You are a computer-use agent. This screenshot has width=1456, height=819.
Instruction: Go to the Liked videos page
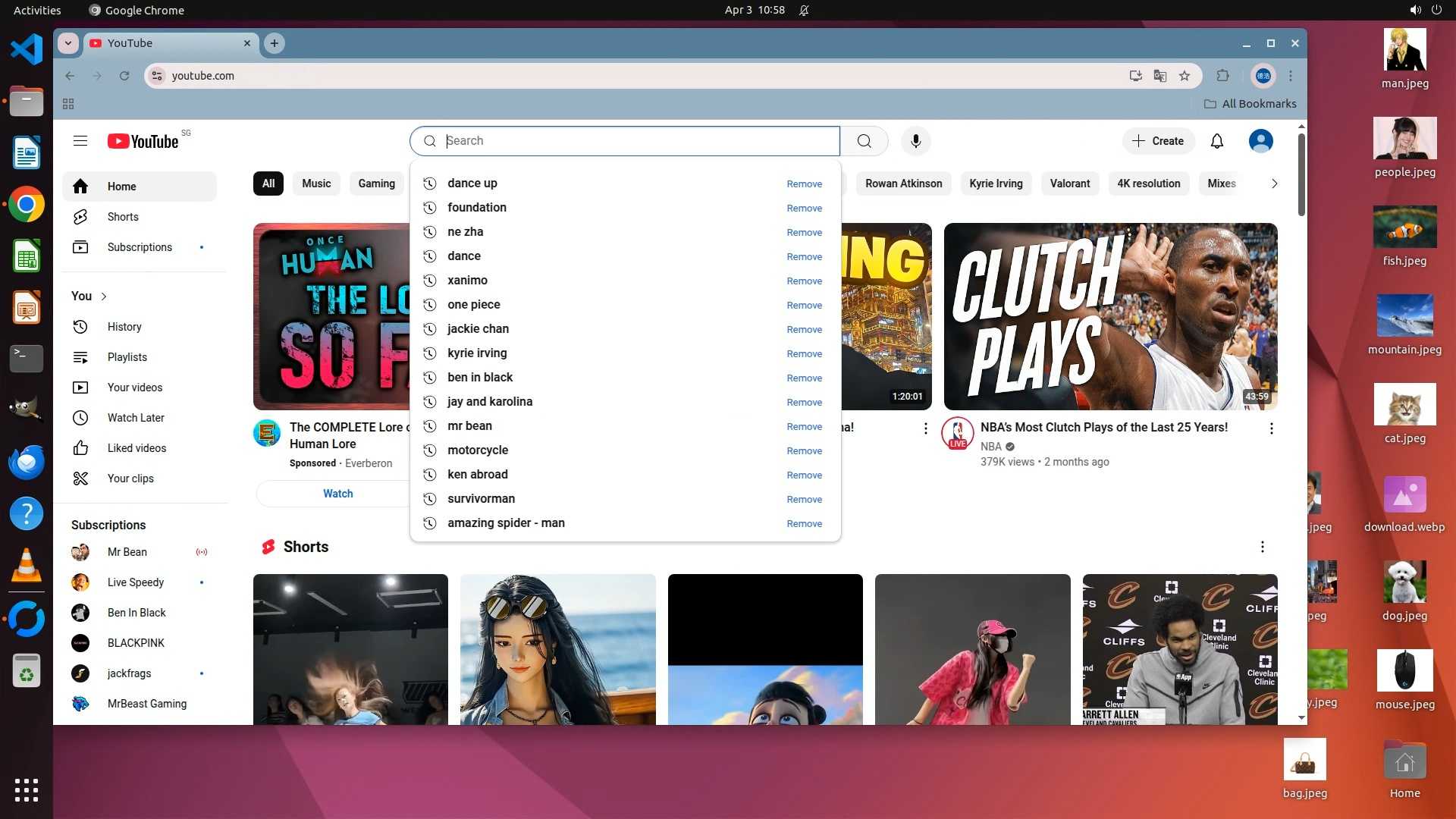point(136,448)
